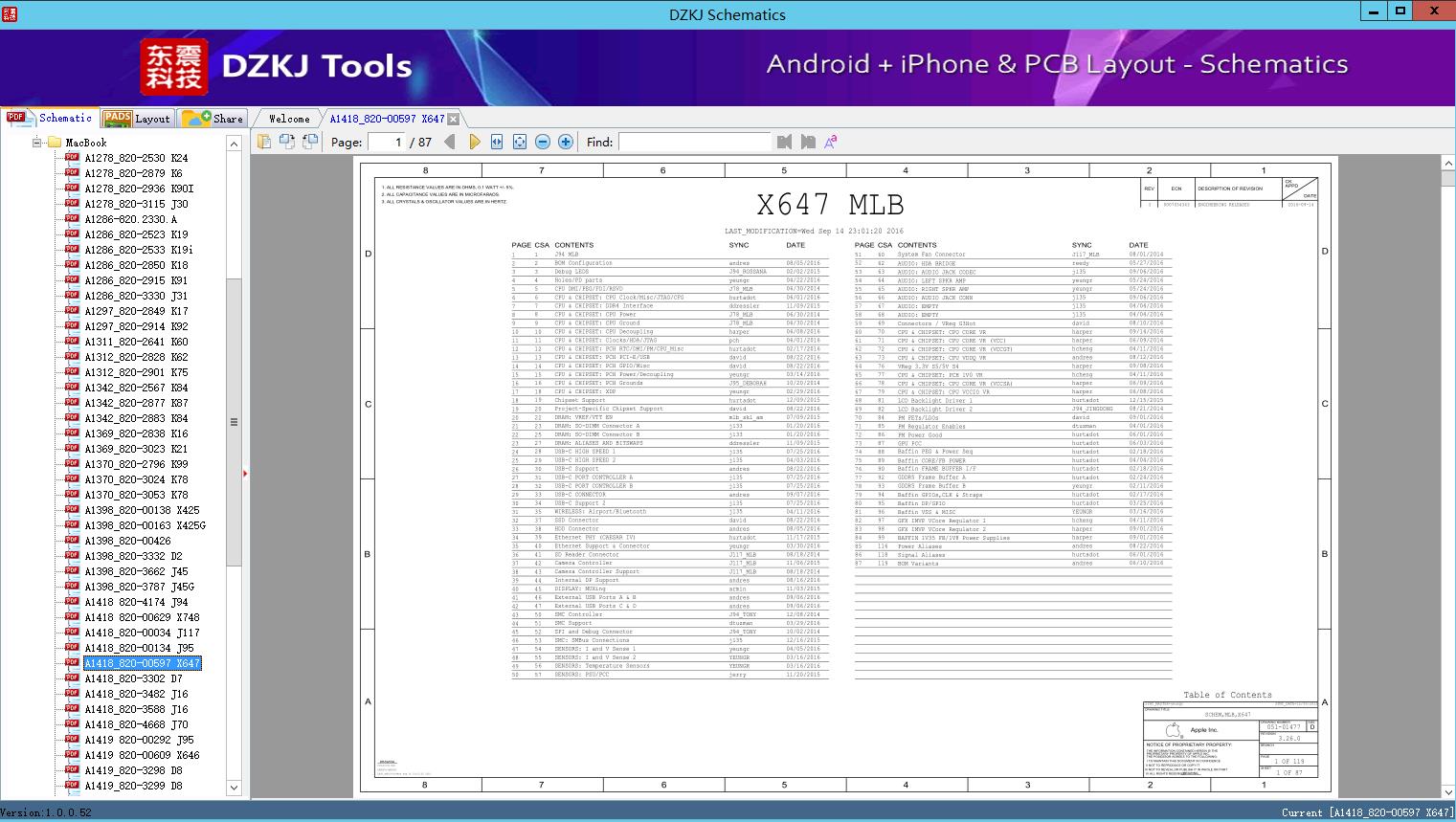Switch to the Welcome document tab
This screenshot has width=1456, height=822.
pyautogui.click(x=289, y=119)
